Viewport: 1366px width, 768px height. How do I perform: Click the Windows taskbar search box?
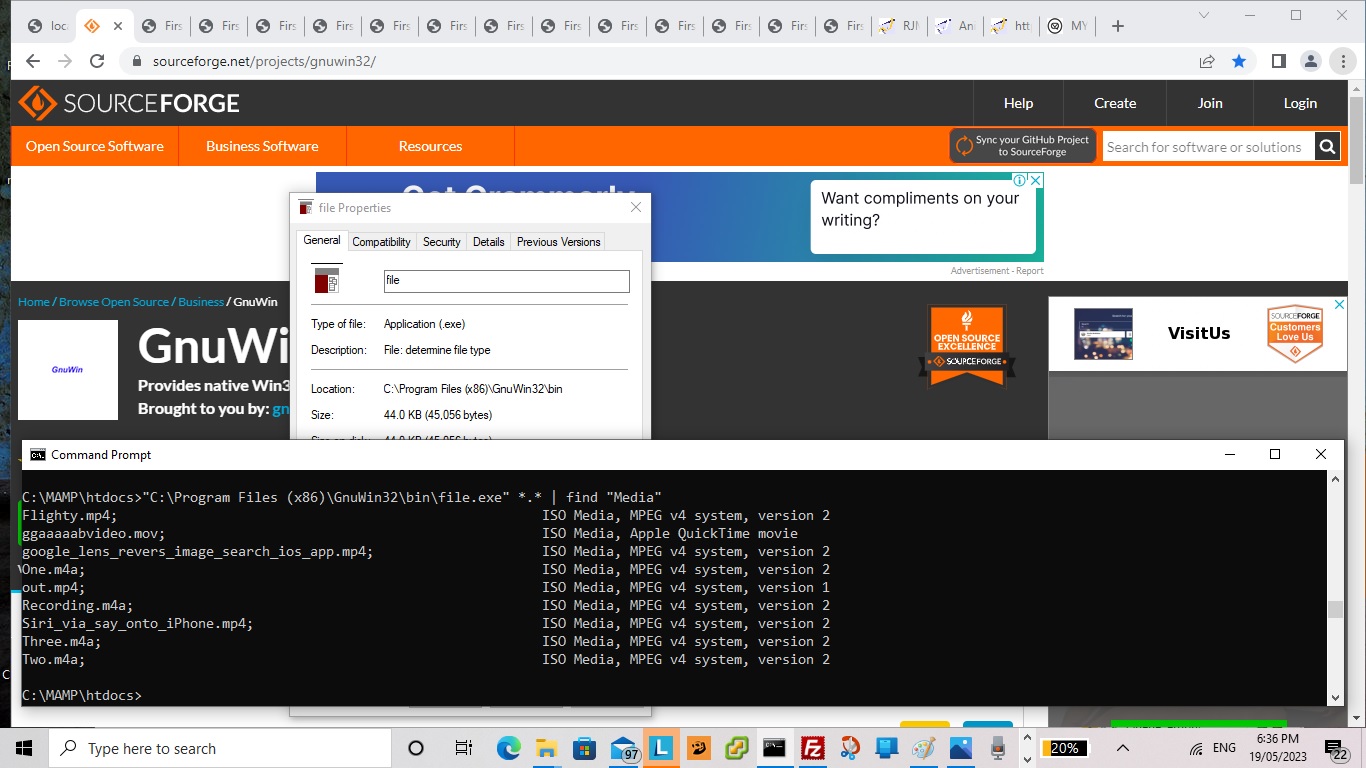point(221,748)
